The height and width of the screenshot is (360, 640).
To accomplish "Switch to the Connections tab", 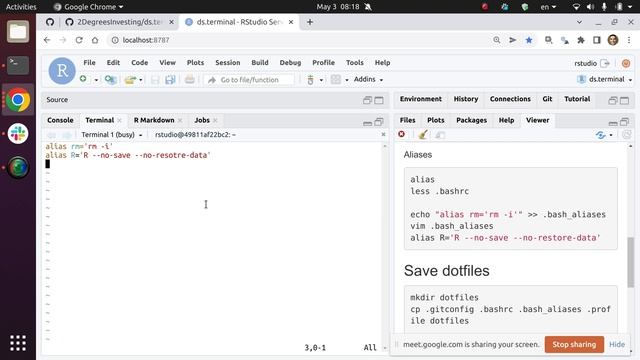I will click(x=510, y=99).
